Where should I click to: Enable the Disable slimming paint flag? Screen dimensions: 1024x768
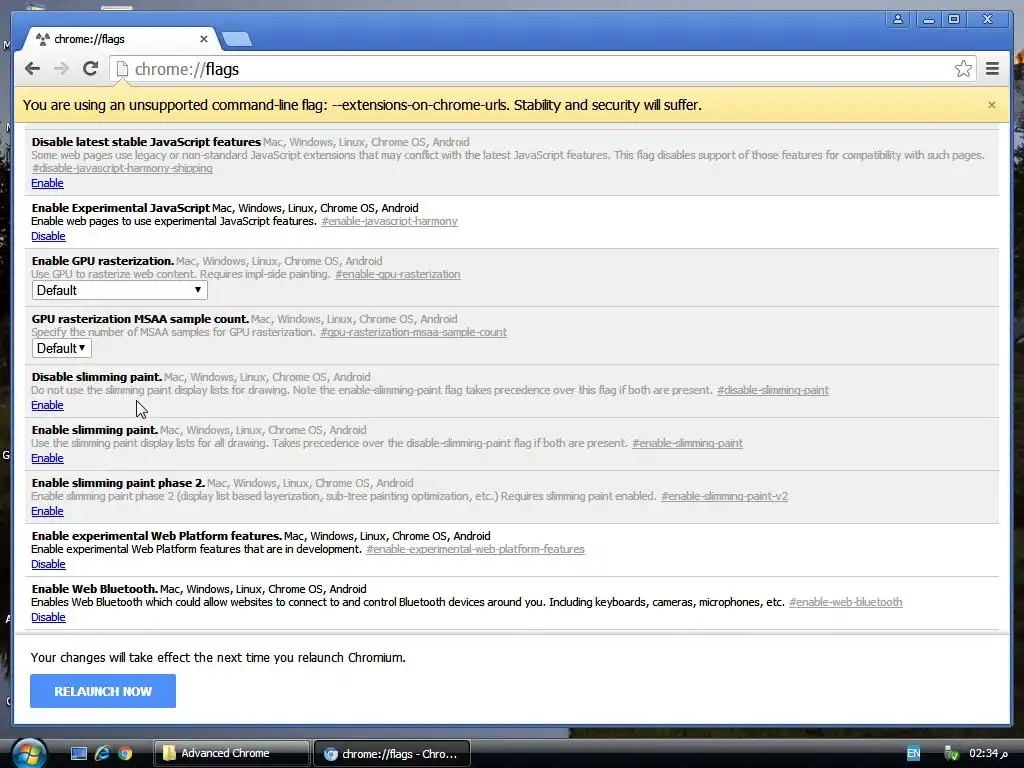coord(48,406)
